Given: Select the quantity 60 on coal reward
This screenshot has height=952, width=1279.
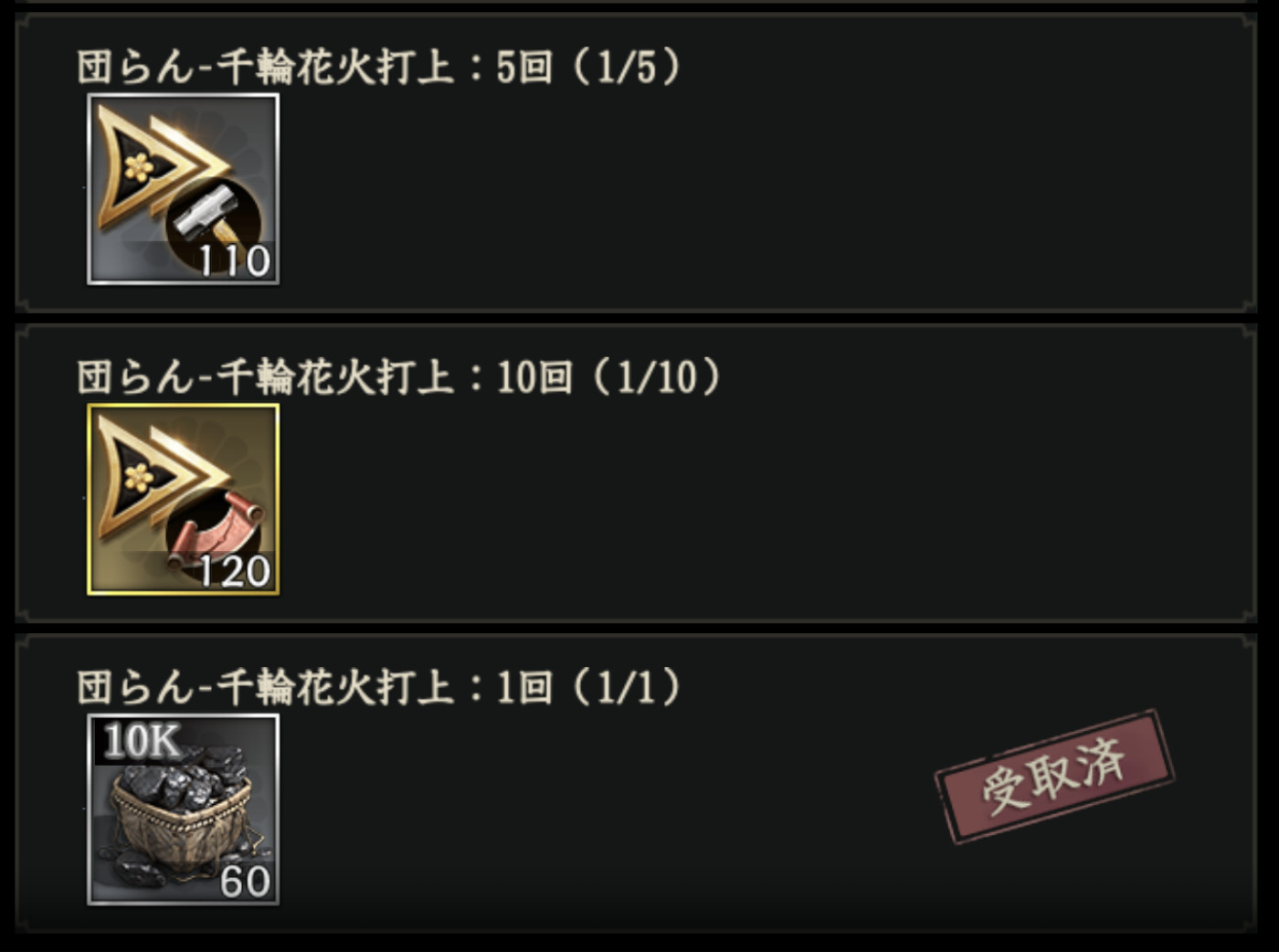Looking at the screenshot, I should pyautogui.click(x=245, y=882).
